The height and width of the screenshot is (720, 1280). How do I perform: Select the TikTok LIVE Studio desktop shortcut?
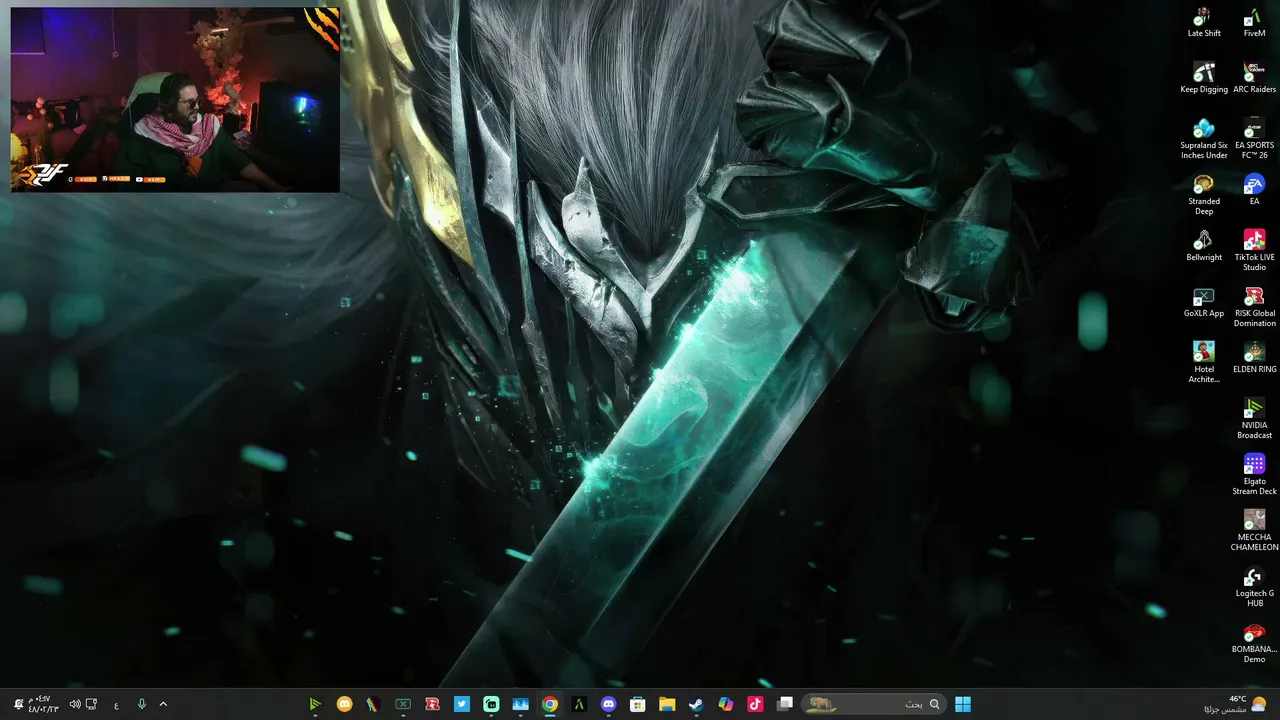coord(1254,251)
